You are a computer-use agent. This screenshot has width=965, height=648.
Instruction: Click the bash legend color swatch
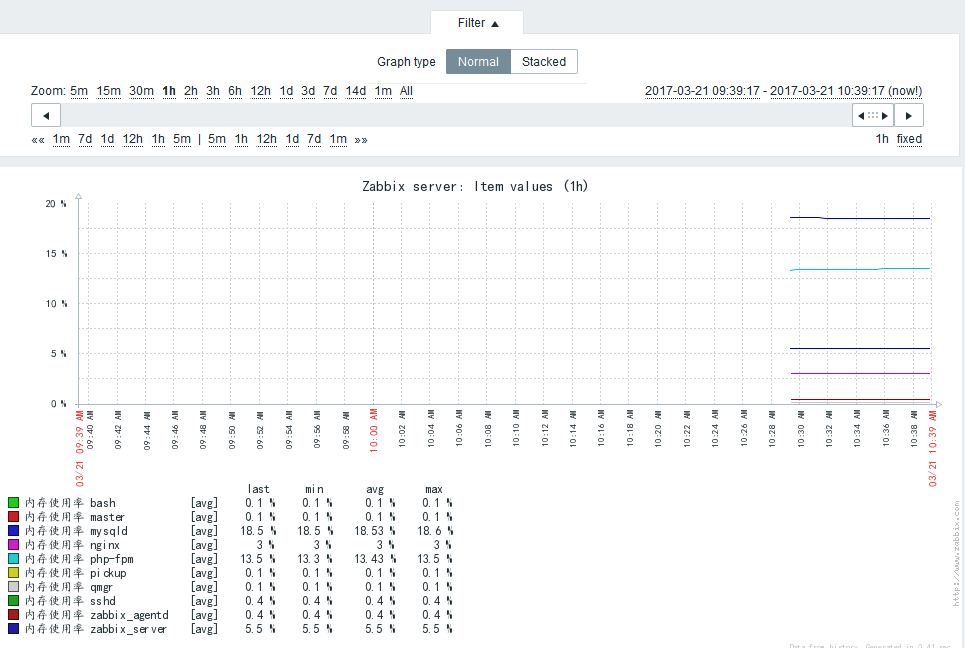pyautogui.click(x=14, y=503)
